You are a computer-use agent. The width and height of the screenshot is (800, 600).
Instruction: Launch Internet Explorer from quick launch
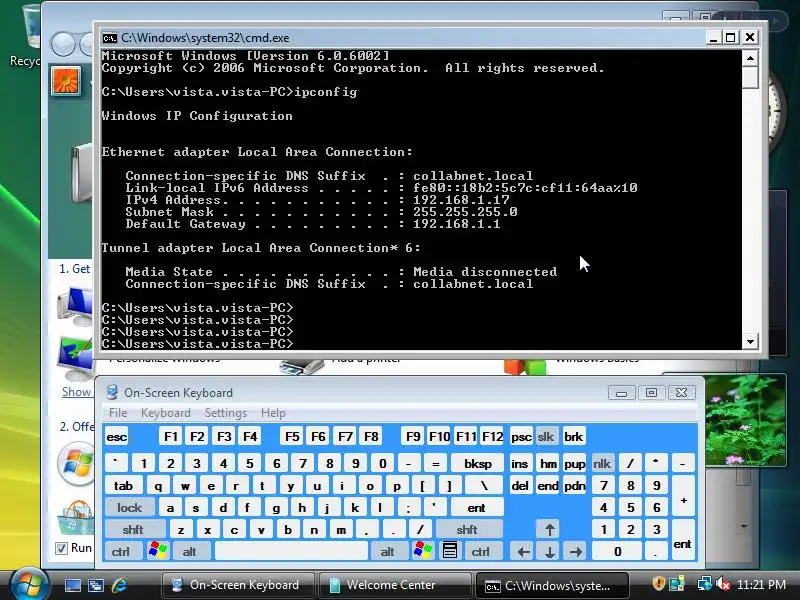[119, 585]
